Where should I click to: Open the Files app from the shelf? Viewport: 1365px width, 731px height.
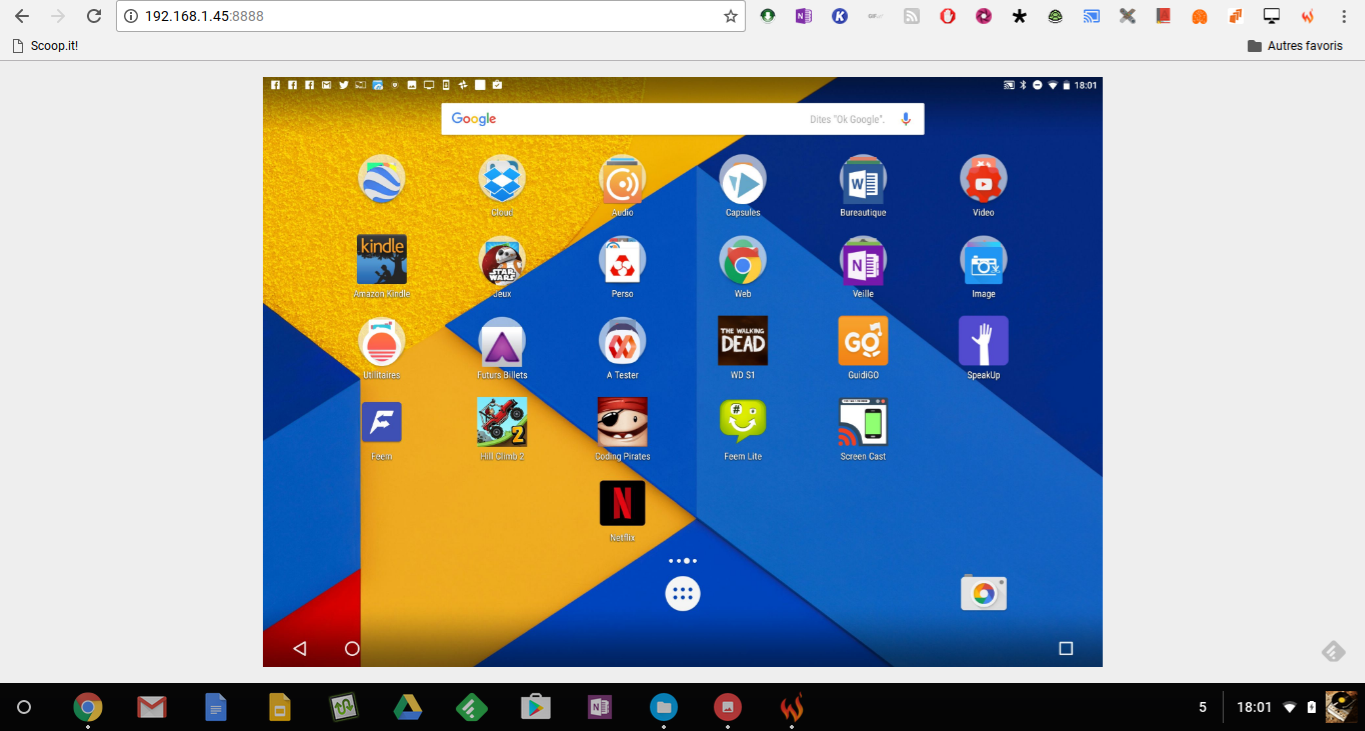pyautogui.click(x=663, y=707)
